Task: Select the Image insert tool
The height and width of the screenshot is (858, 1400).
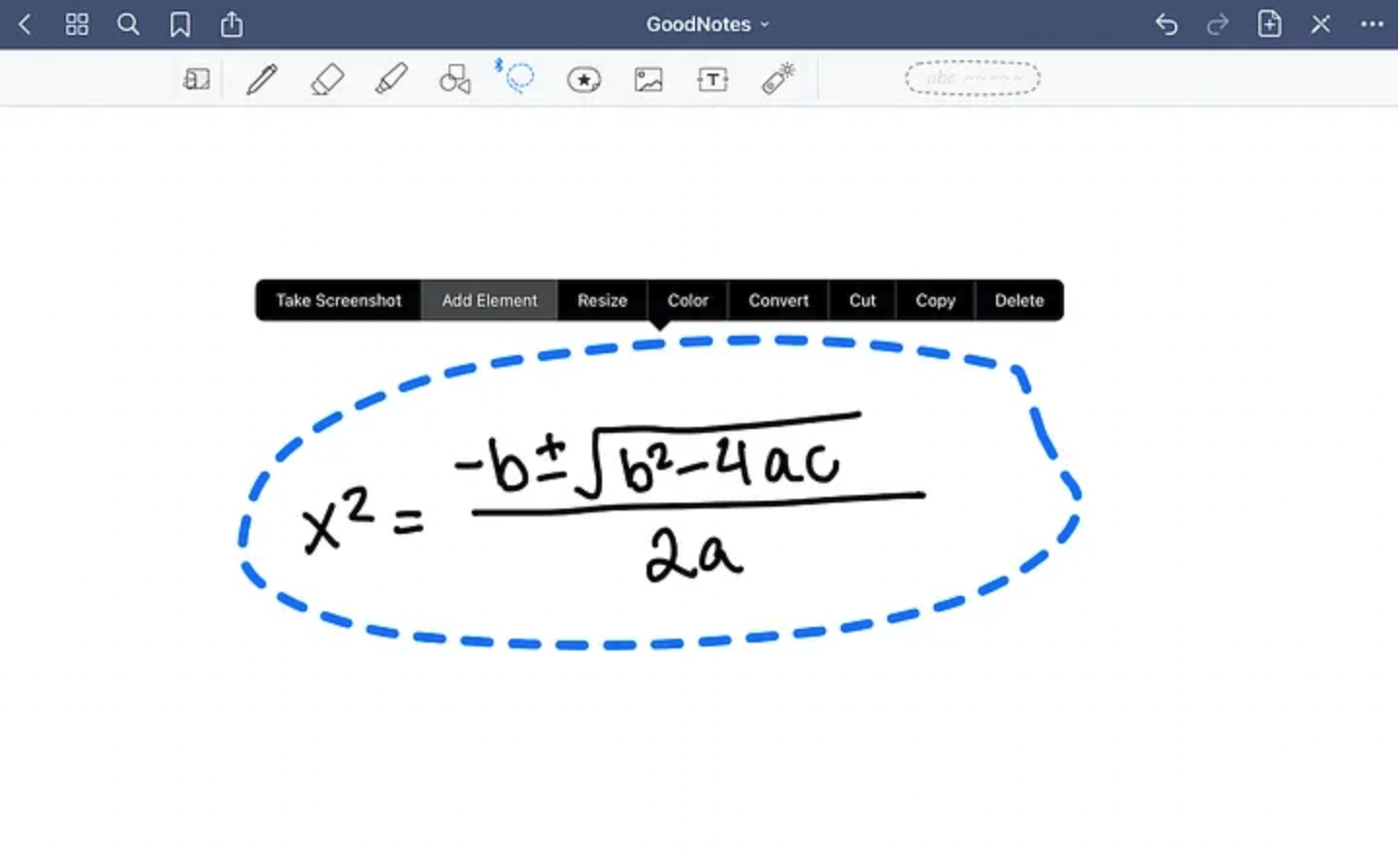Action: [648, 80]
